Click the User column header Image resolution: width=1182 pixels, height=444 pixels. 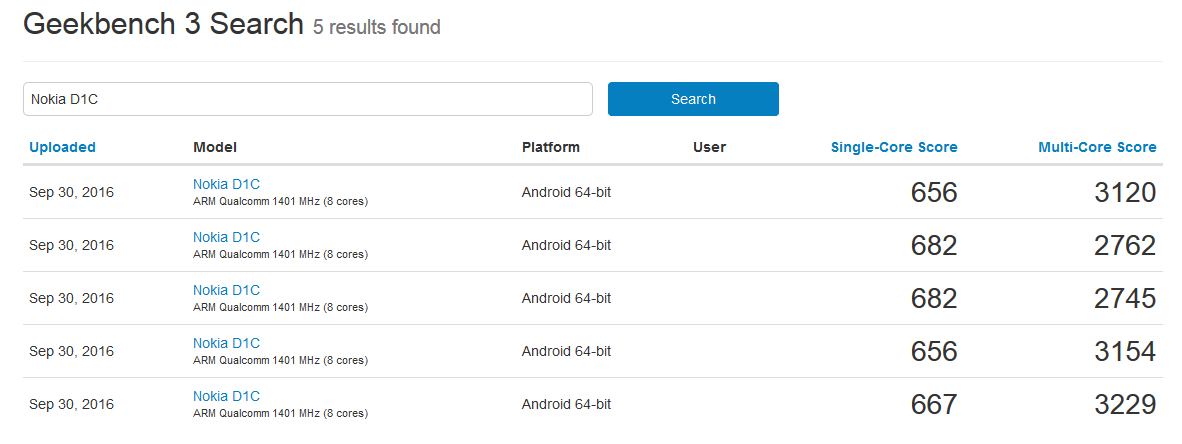coord(709,147)
